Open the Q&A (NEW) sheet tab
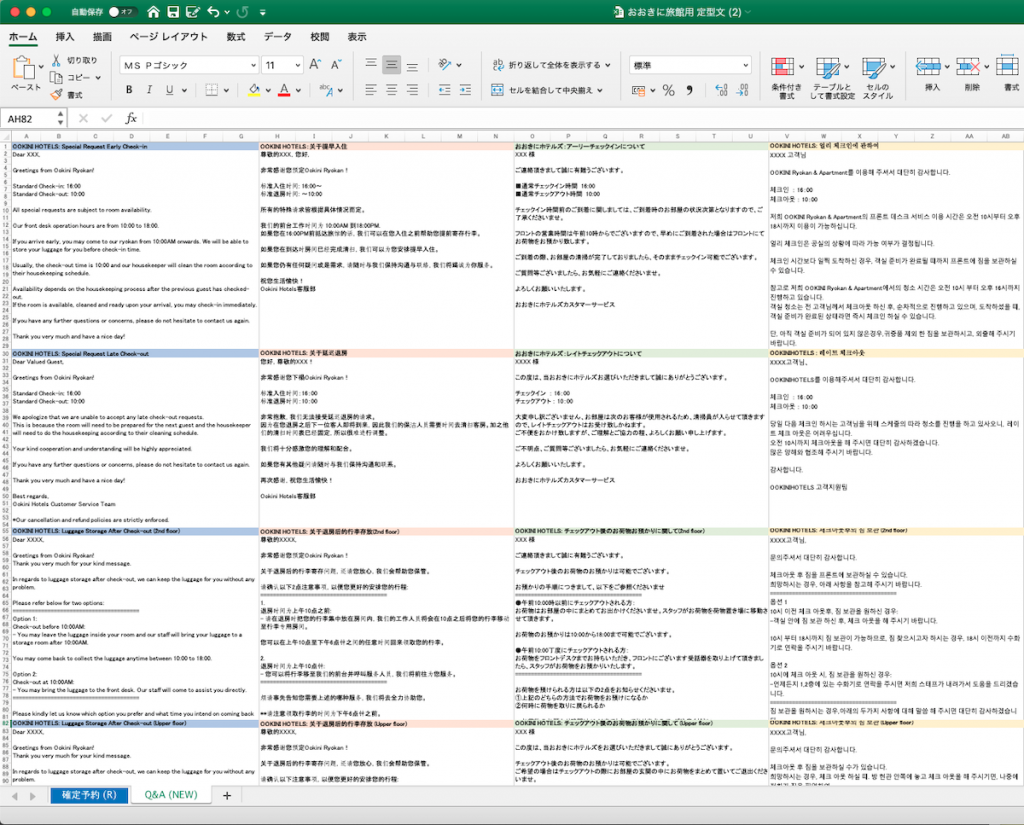Image resolution: width=1024 pixels, height=825 pixels. tap(171, 795)
